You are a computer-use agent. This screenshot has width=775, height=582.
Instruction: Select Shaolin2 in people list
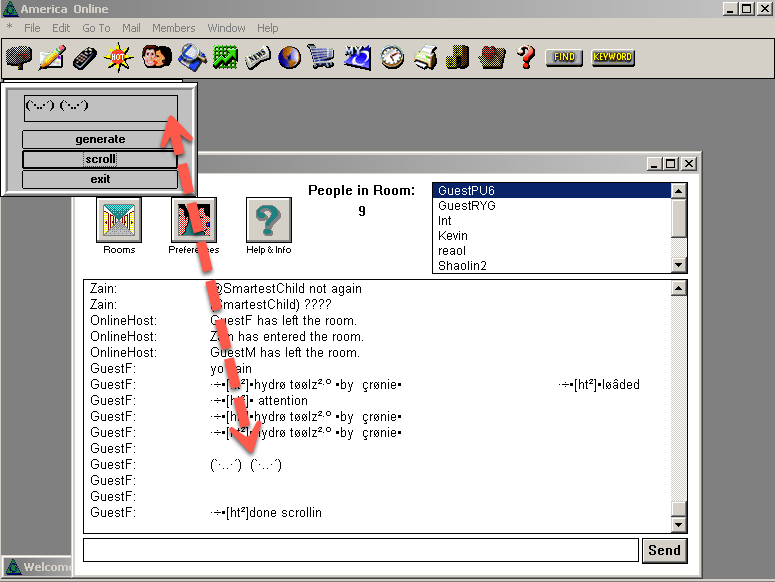552,266
